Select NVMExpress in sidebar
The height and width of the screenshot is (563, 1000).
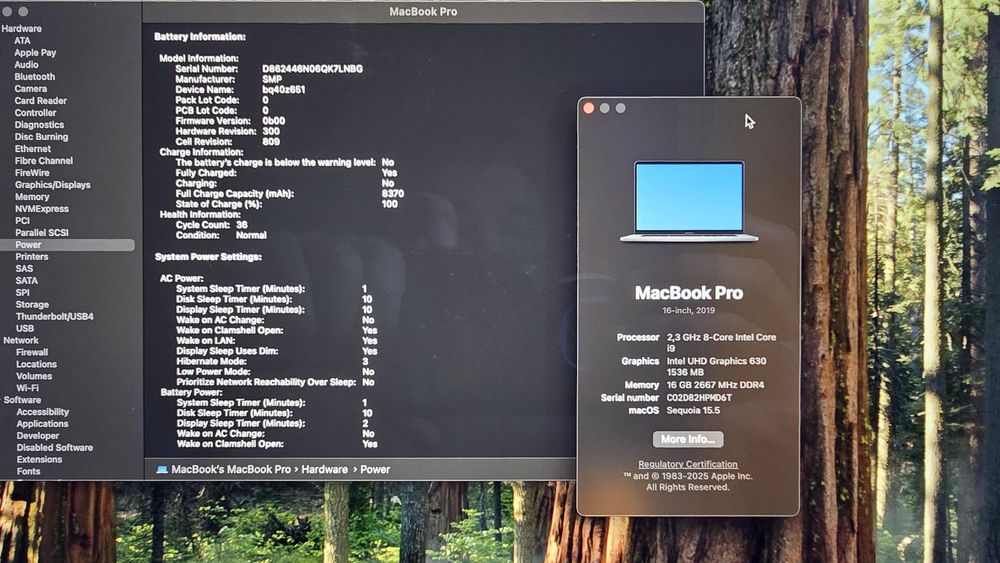[x=42, y=208]
